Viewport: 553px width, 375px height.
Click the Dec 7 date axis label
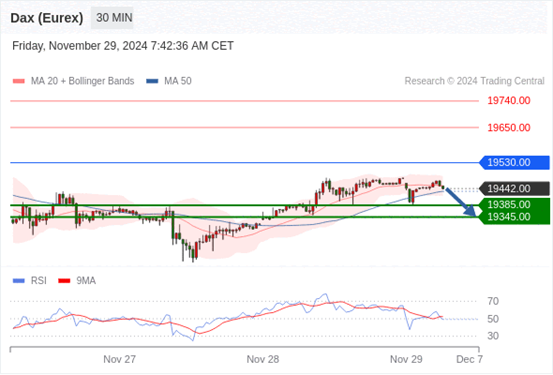pyautogui.click(x=469, y=359)
